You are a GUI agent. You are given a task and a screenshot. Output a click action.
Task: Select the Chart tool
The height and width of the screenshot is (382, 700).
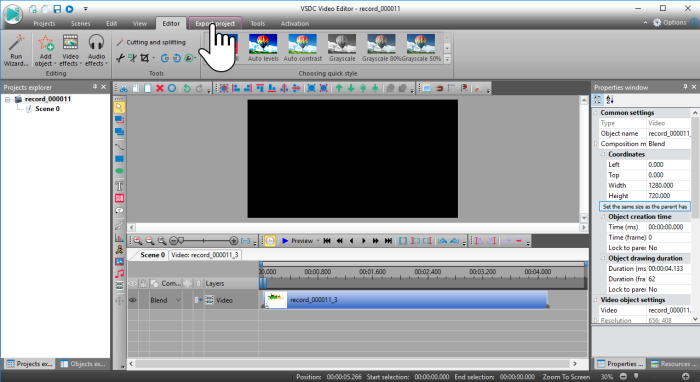pyautogui.click(x=119, y=237)
